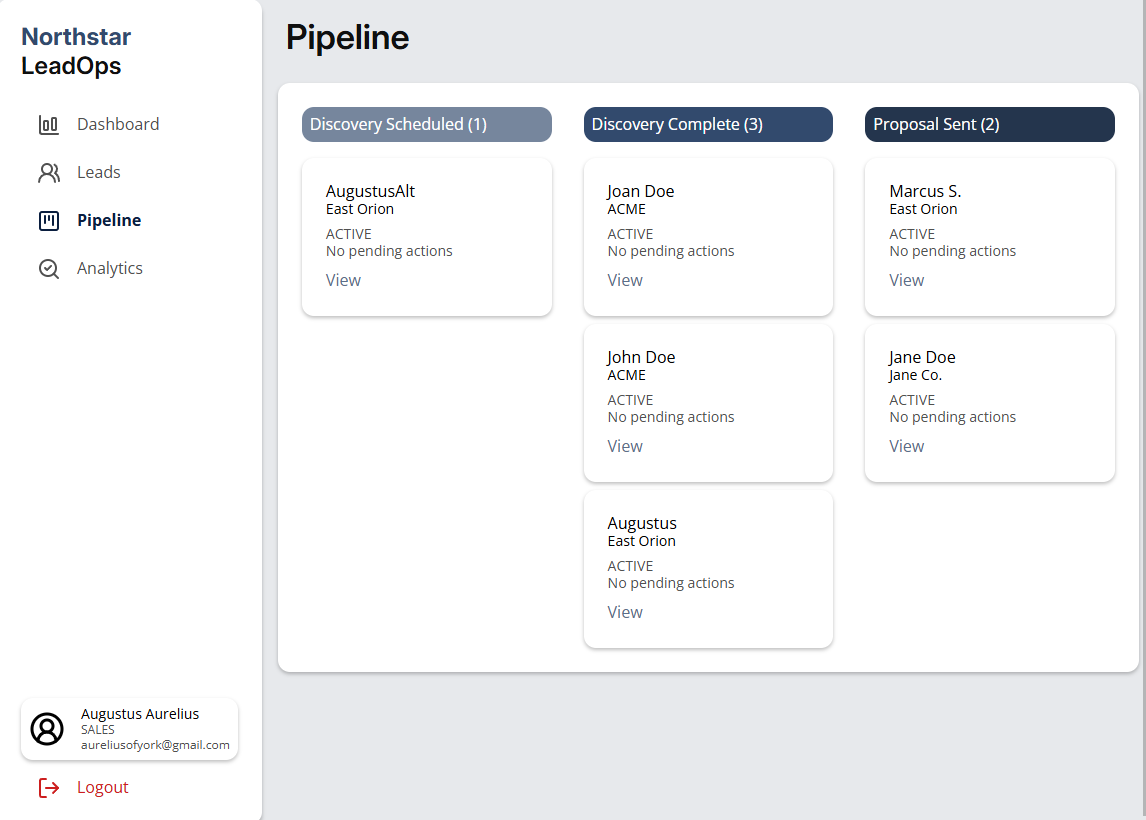The height and width of the screenshot is (820, 1146).
Task: Select the Pipeline board icon
Action: (x=48, y=220)
